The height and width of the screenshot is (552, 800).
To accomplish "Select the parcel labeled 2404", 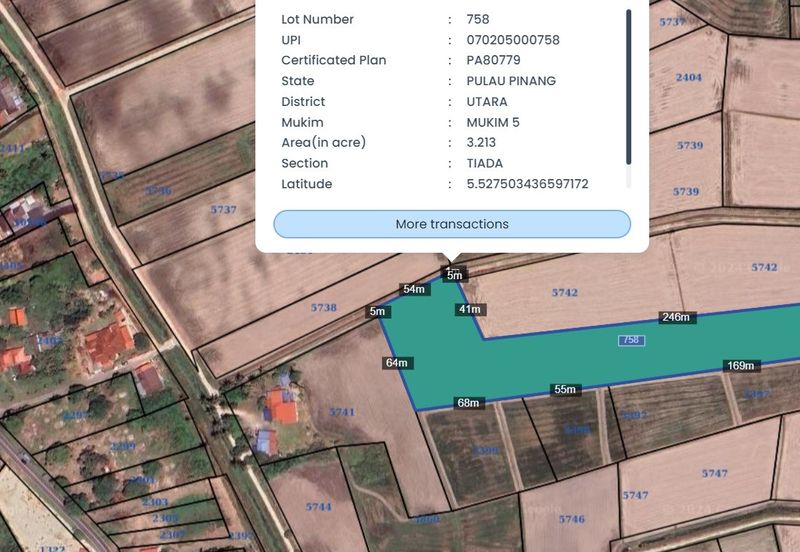I will pos(689,77).
